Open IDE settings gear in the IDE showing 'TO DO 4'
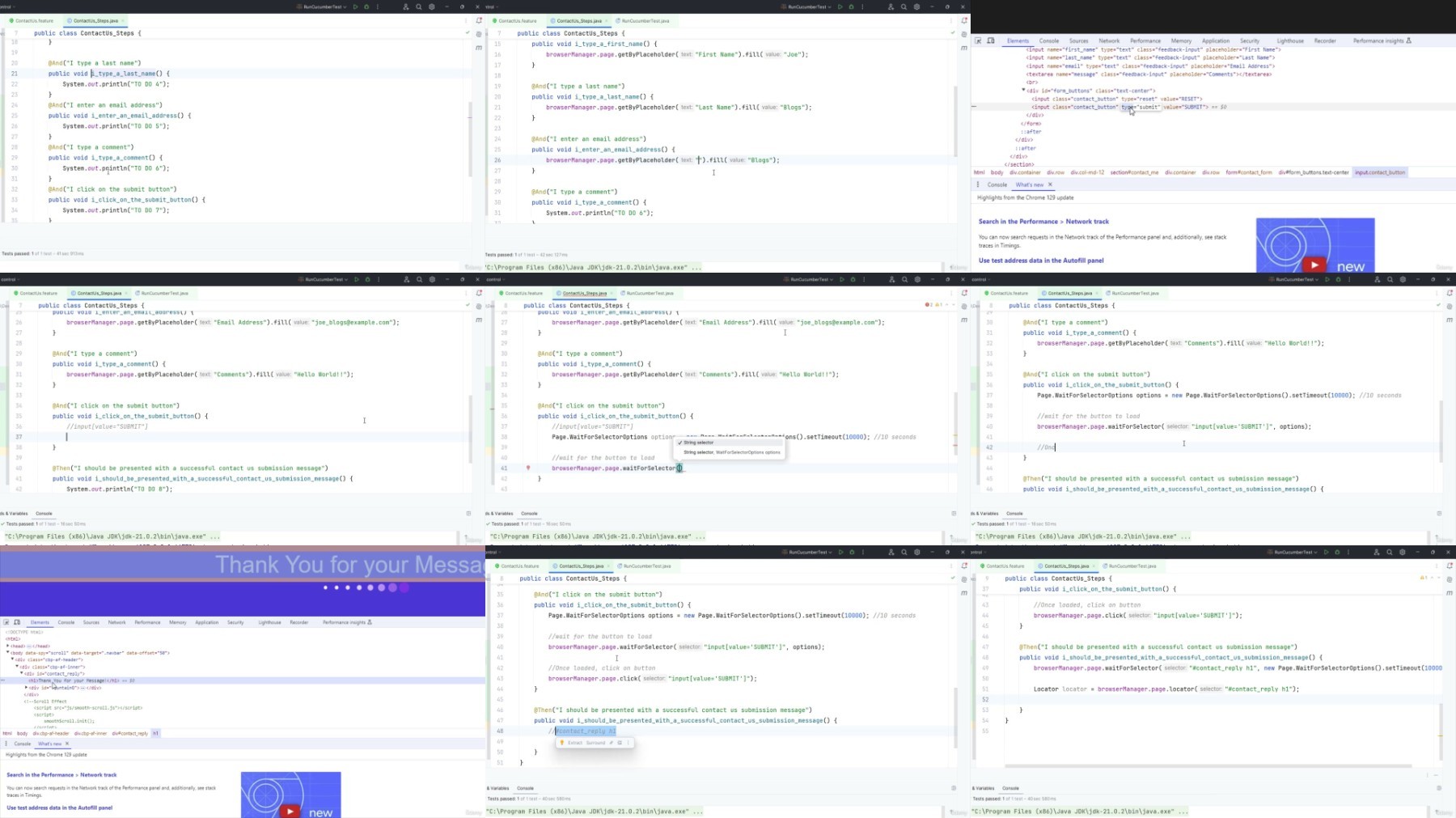The width and height of the screenshot is (1456, 818). point(431,6)
